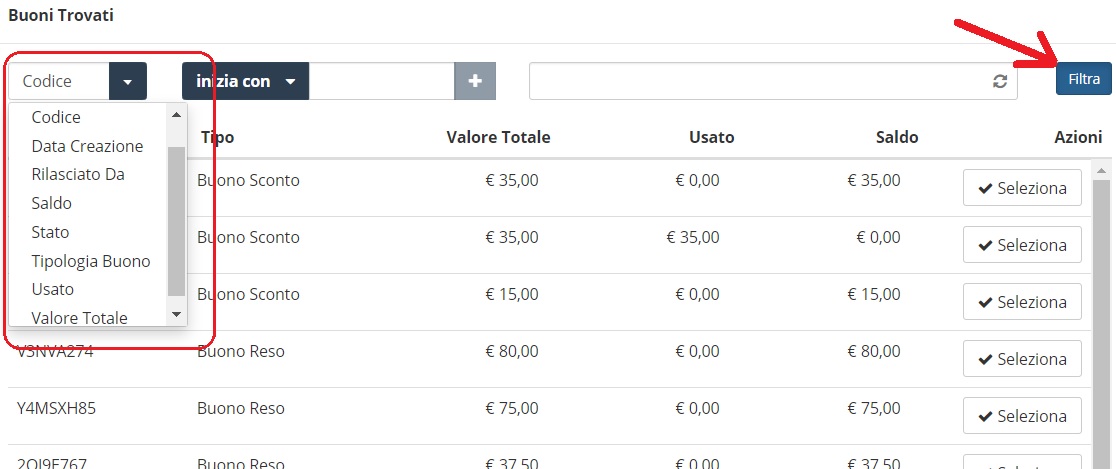Select Tipologia Buono in the list
This screenshot has width=1116, height=469.
[x=91, y=261]
